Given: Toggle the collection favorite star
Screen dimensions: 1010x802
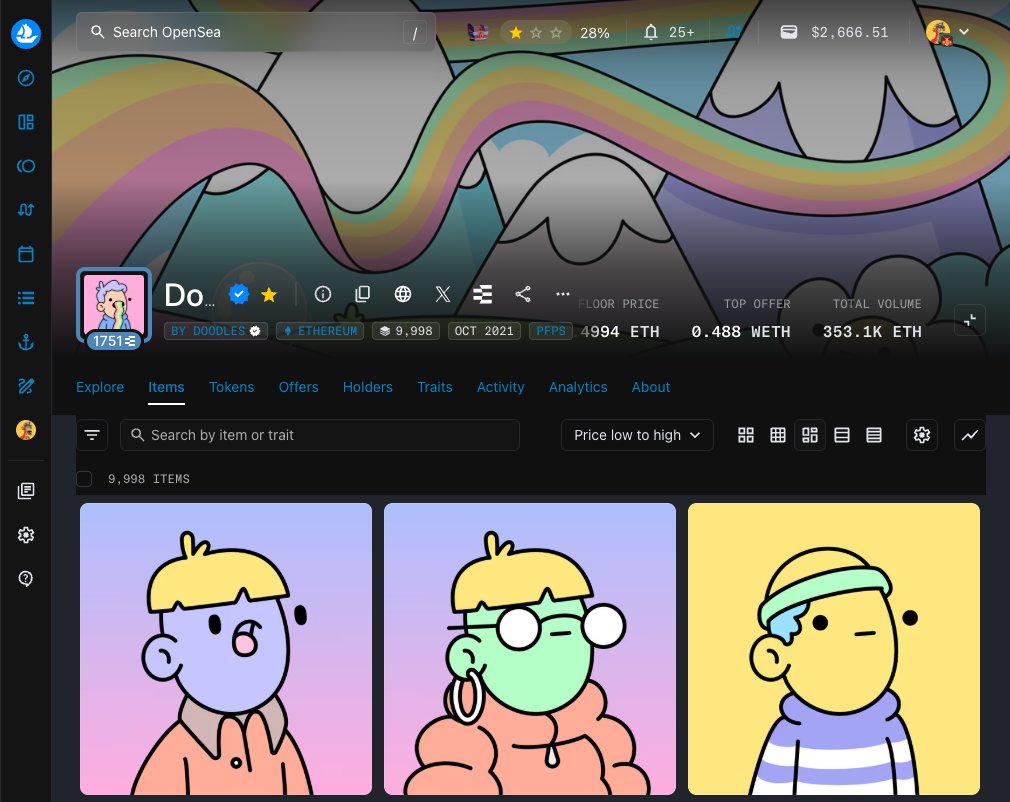Looking at the screenshot, I should [x=269, y=295].
